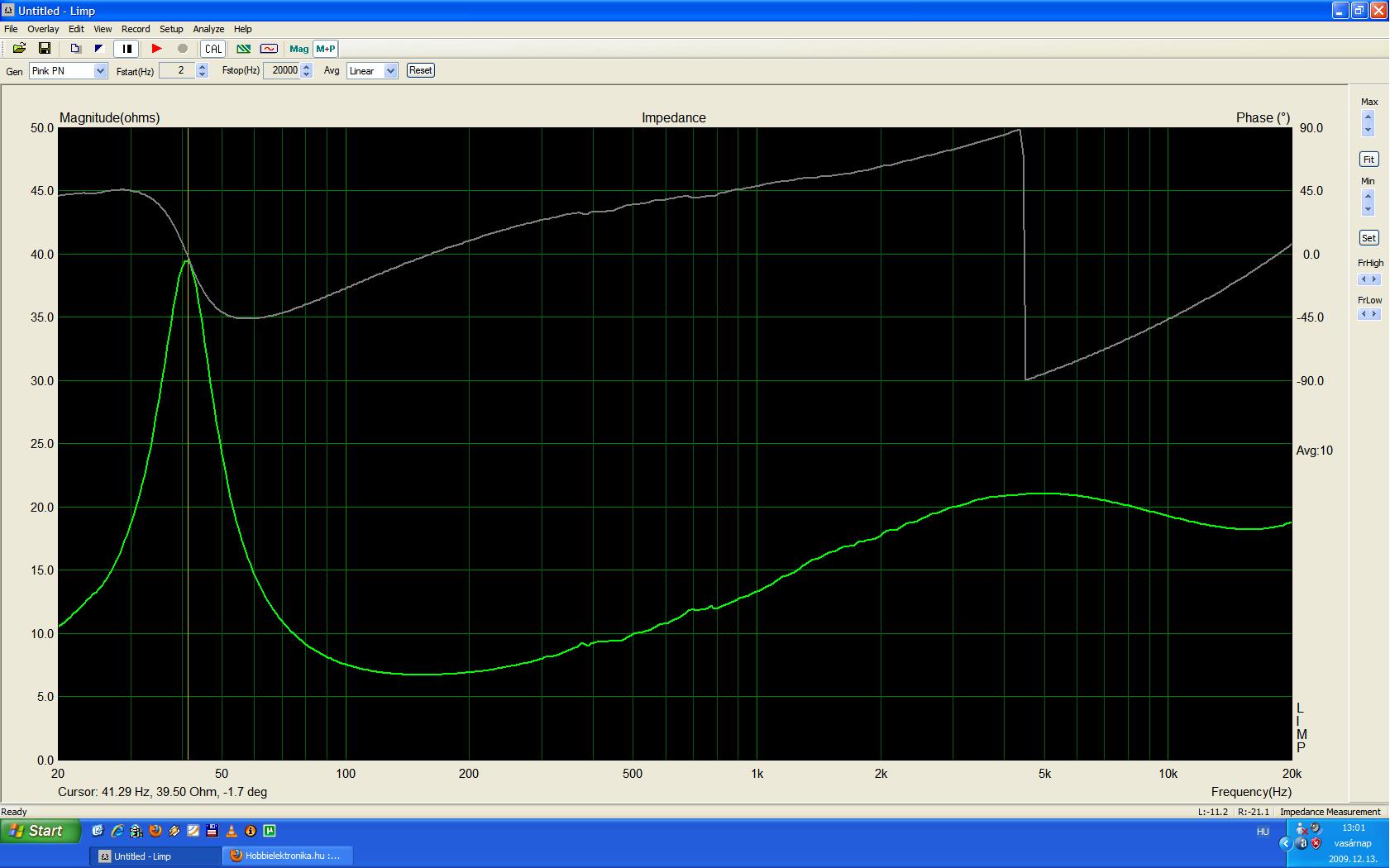Open the File menu
This screenshot has width=1390, height=868.
coord(11,29)
